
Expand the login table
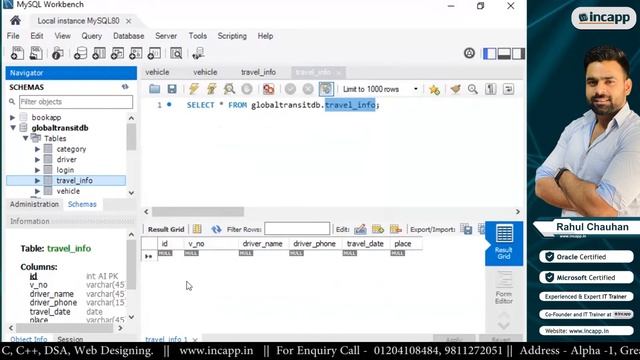(37, 170)
